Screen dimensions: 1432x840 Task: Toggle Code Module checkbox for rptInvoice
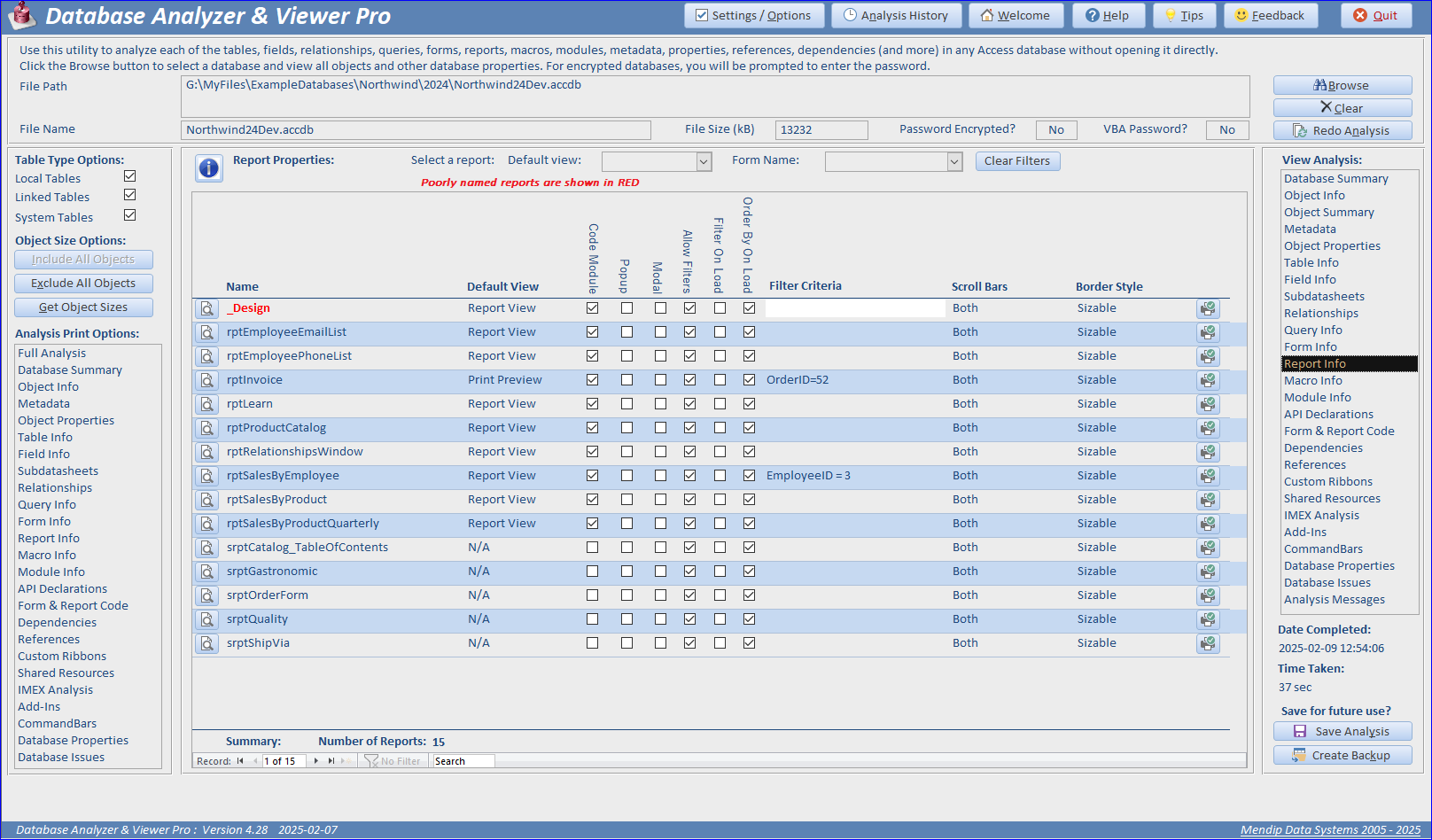[593, 380]
